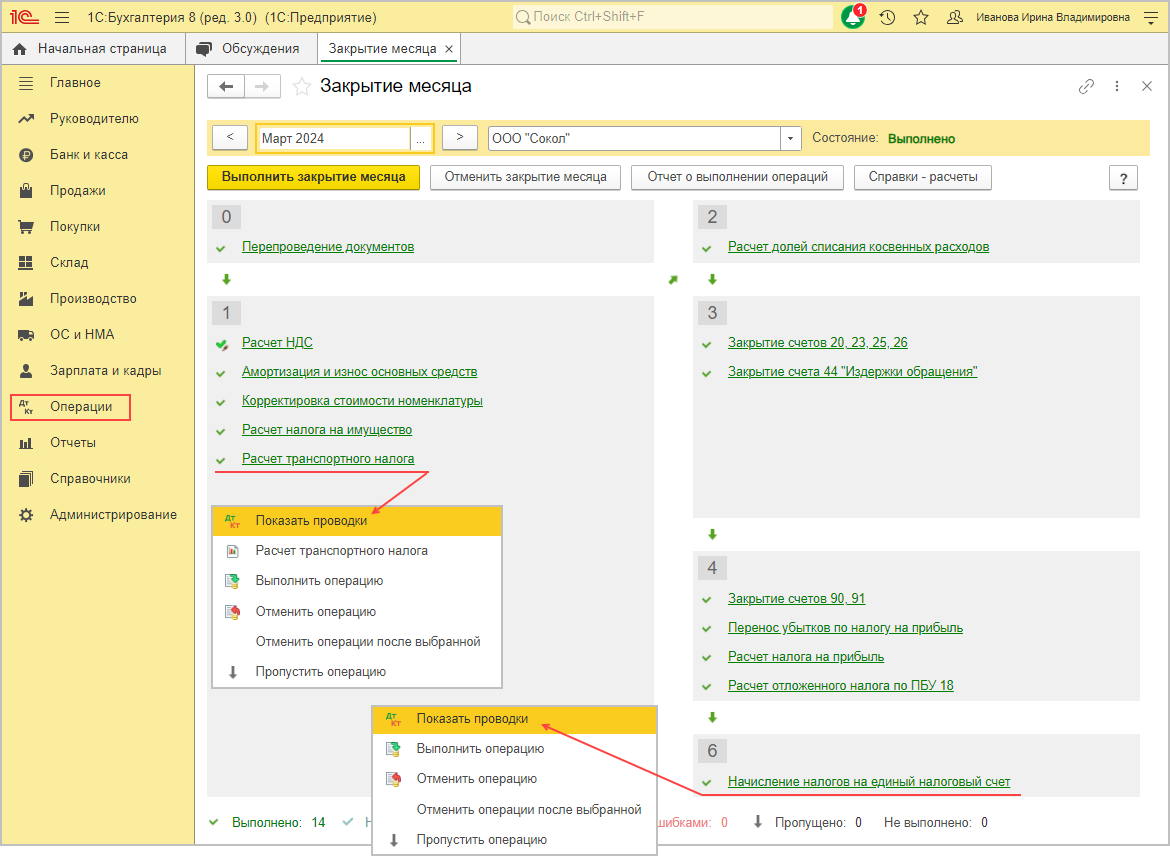Open help question mark button
Screen dimensions: 1170x856
point(1124,178)
